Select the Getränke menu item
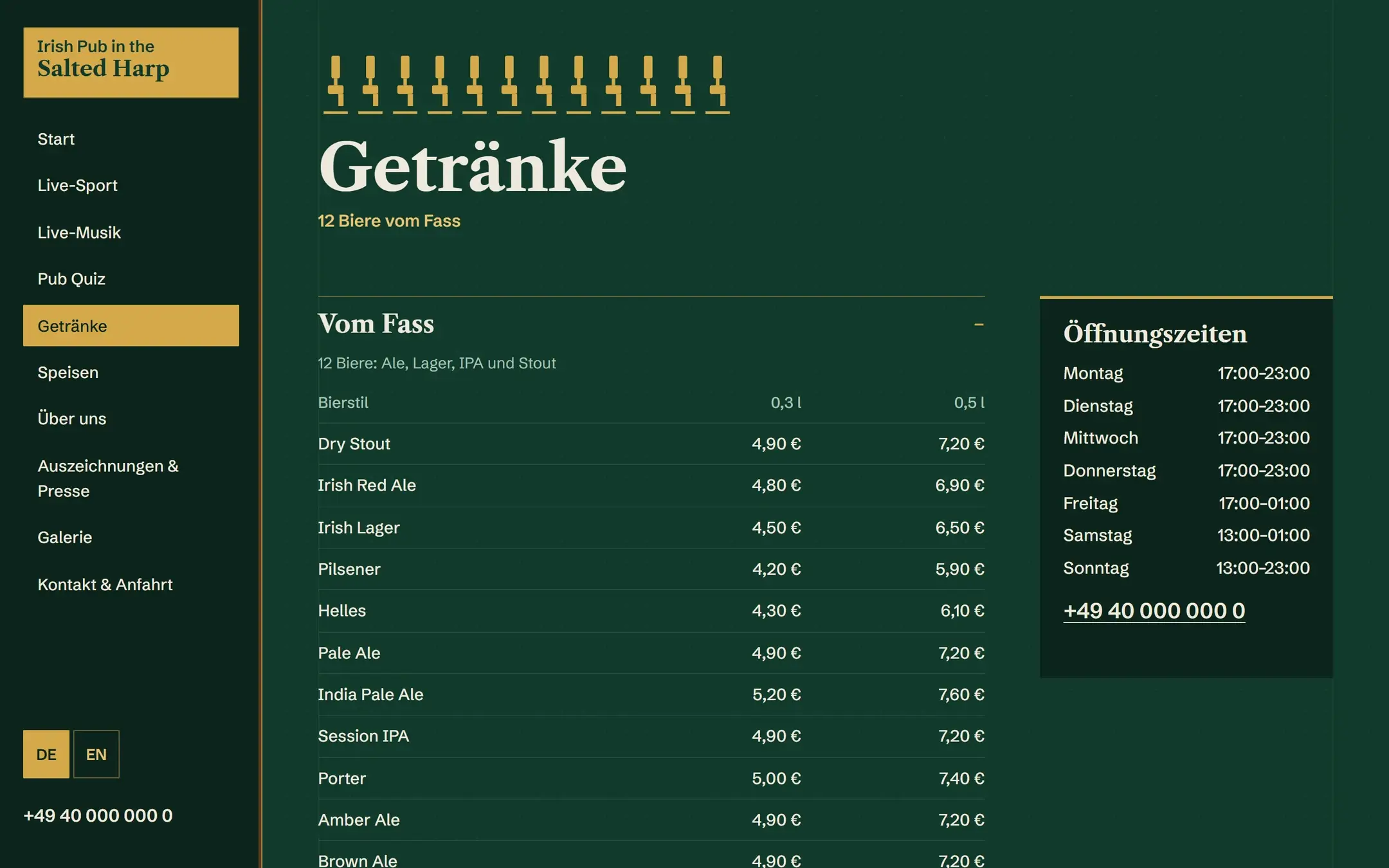 tap(131, 325)
